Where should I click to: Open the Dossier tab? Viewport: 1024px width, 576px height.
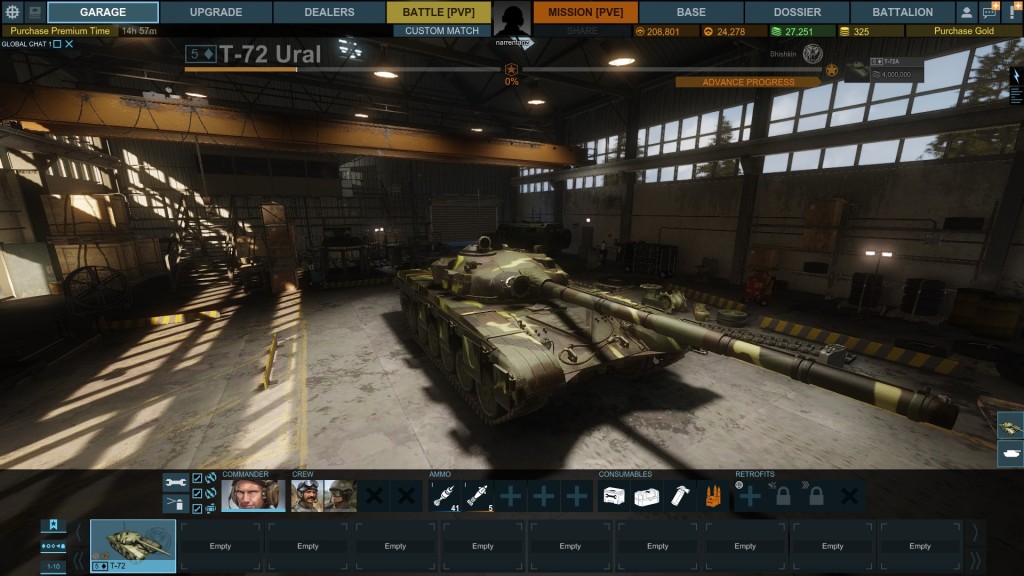tap(797, 12)
